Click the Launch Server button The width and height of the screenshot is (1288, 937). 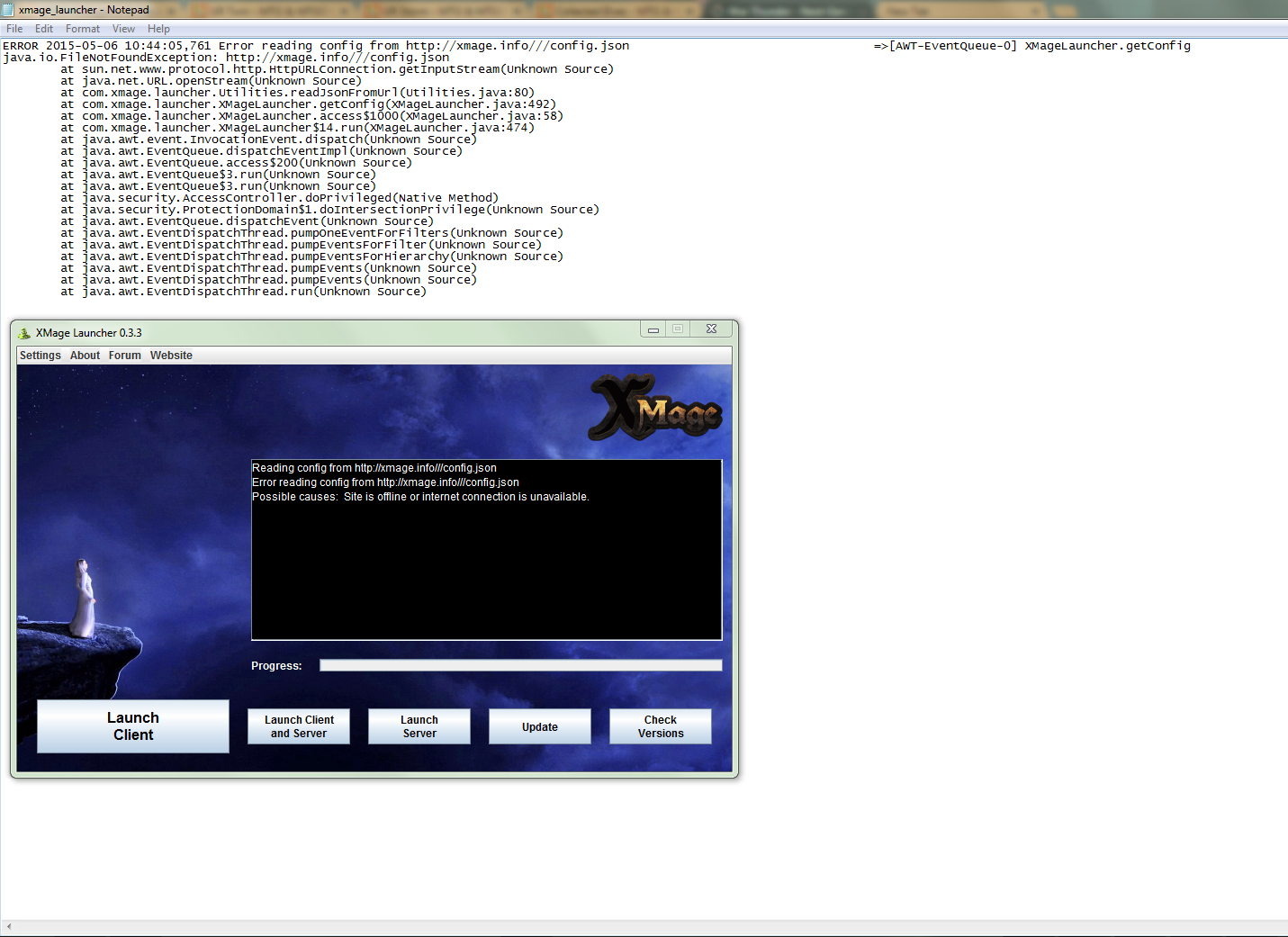tap(419, 726)
